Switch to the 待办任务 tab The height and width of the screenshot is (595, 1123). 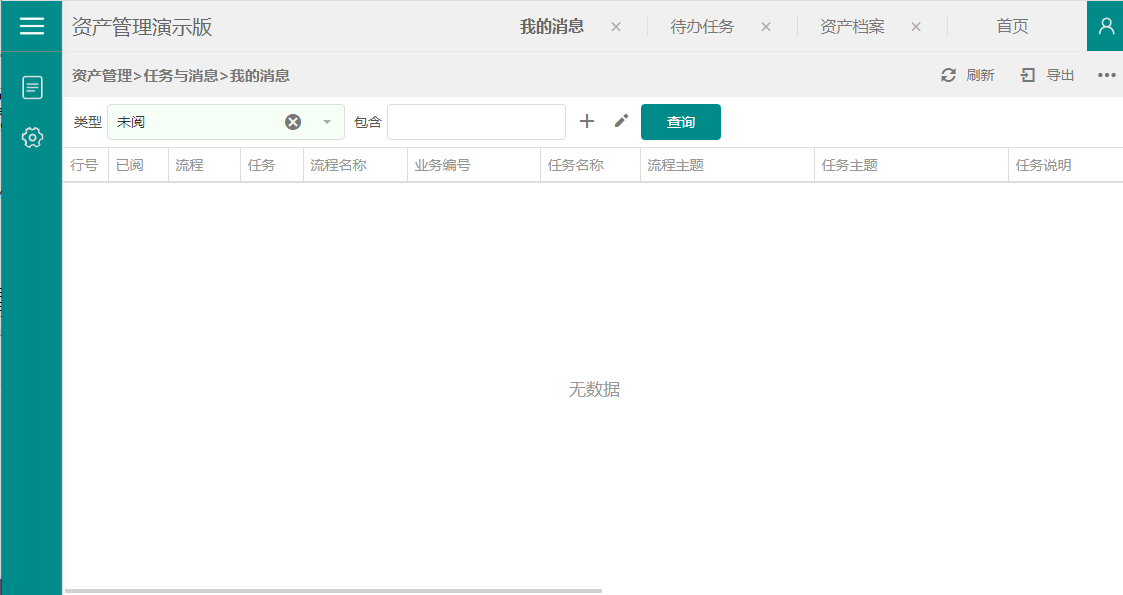pyautogui.click(x=702, y=26)
